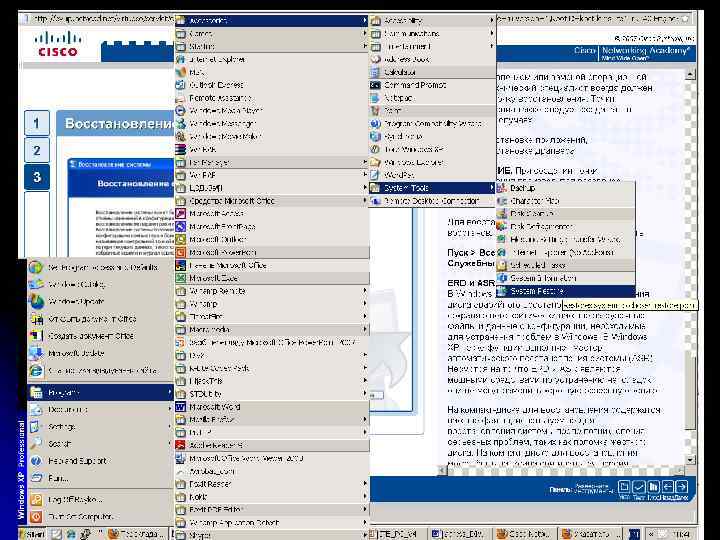This screenshot has height=540, width=720.
Task: Open Settings in Start menu
Action: (x=101, y=427)
